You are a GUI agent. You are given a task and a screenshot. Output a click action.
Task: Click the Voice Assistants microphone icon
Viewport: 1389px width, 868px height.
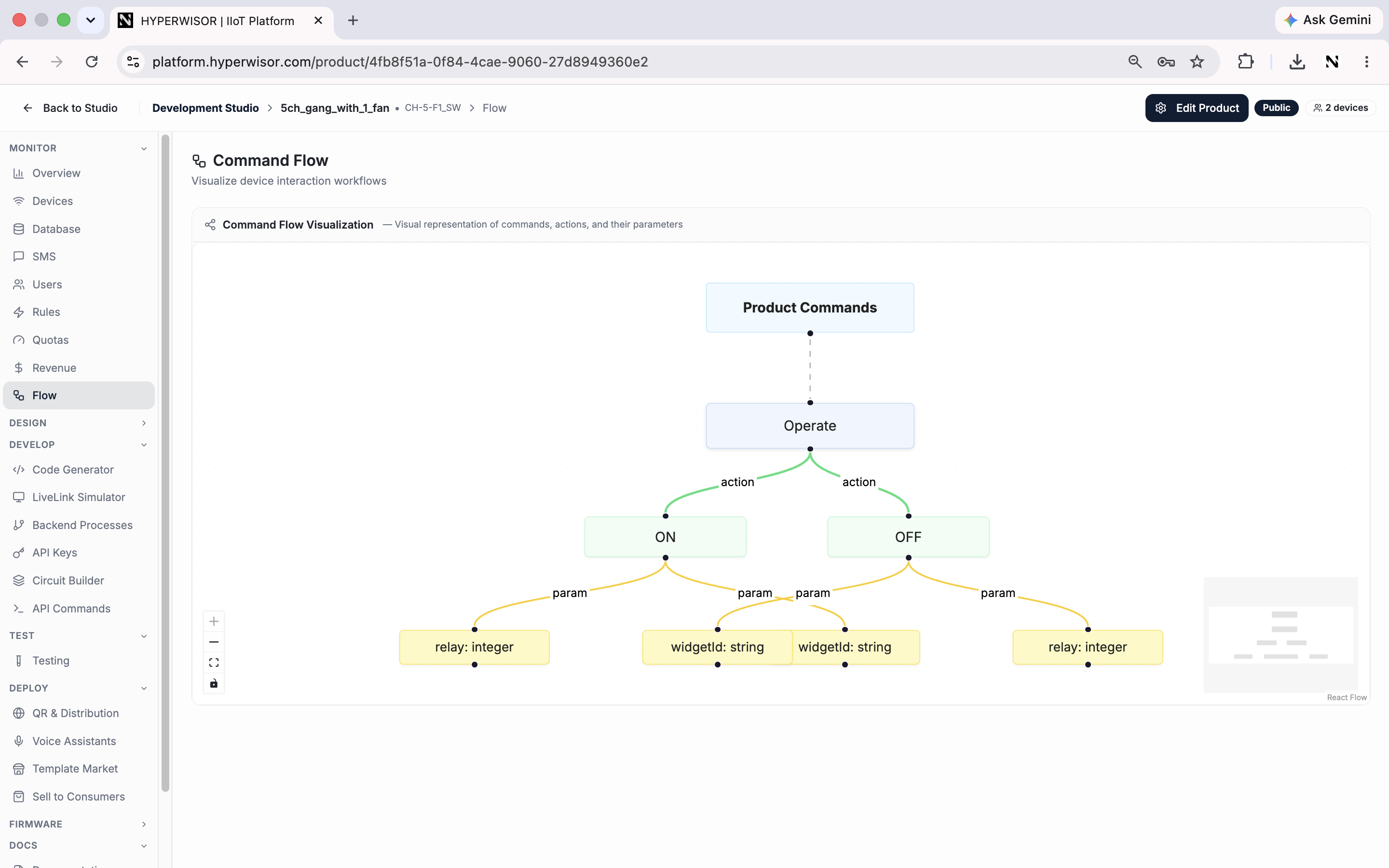click(x=19, y=741)
